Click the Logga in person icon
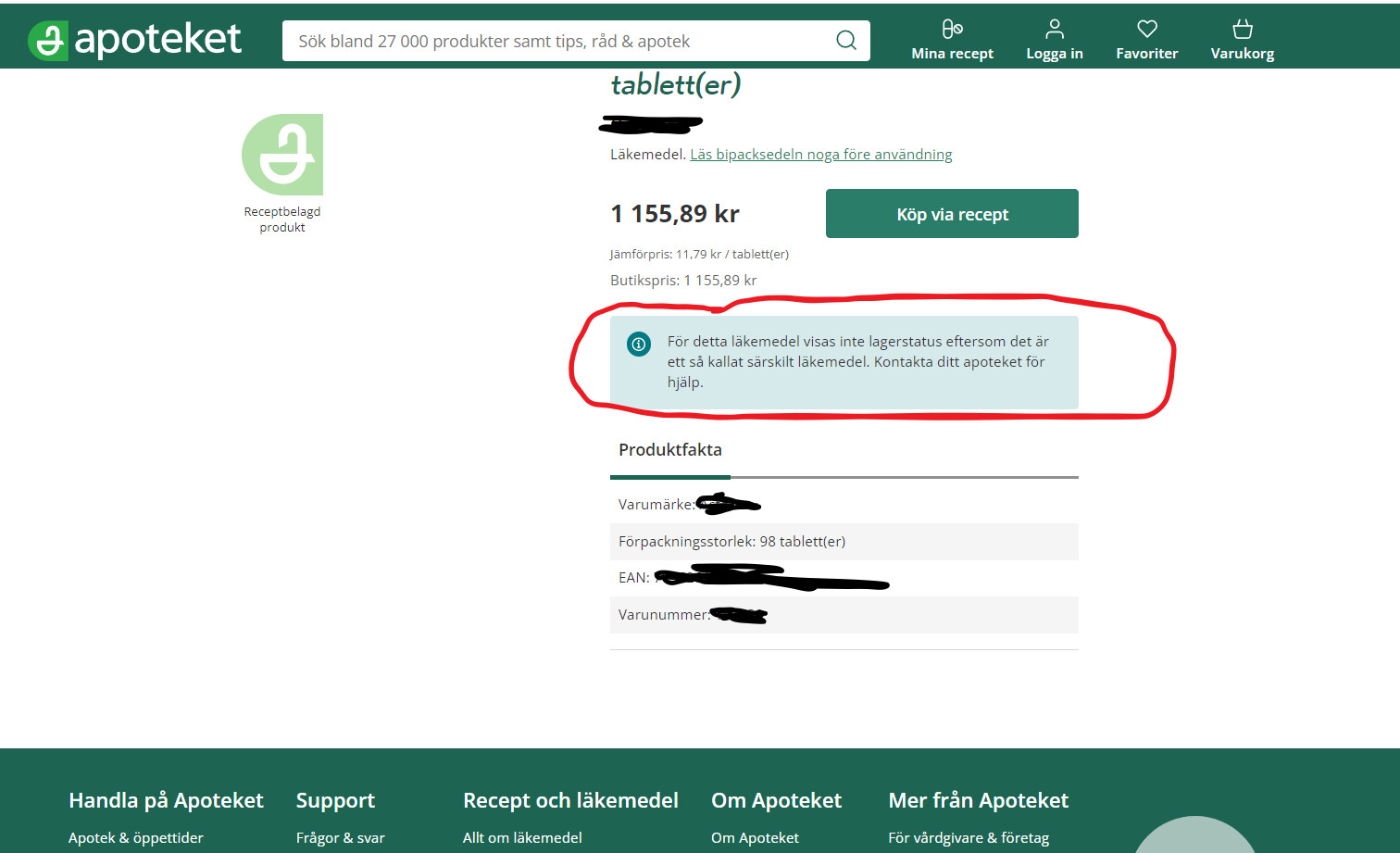The height and width of the screenshot is (853, 1400). click(1055, 29)
